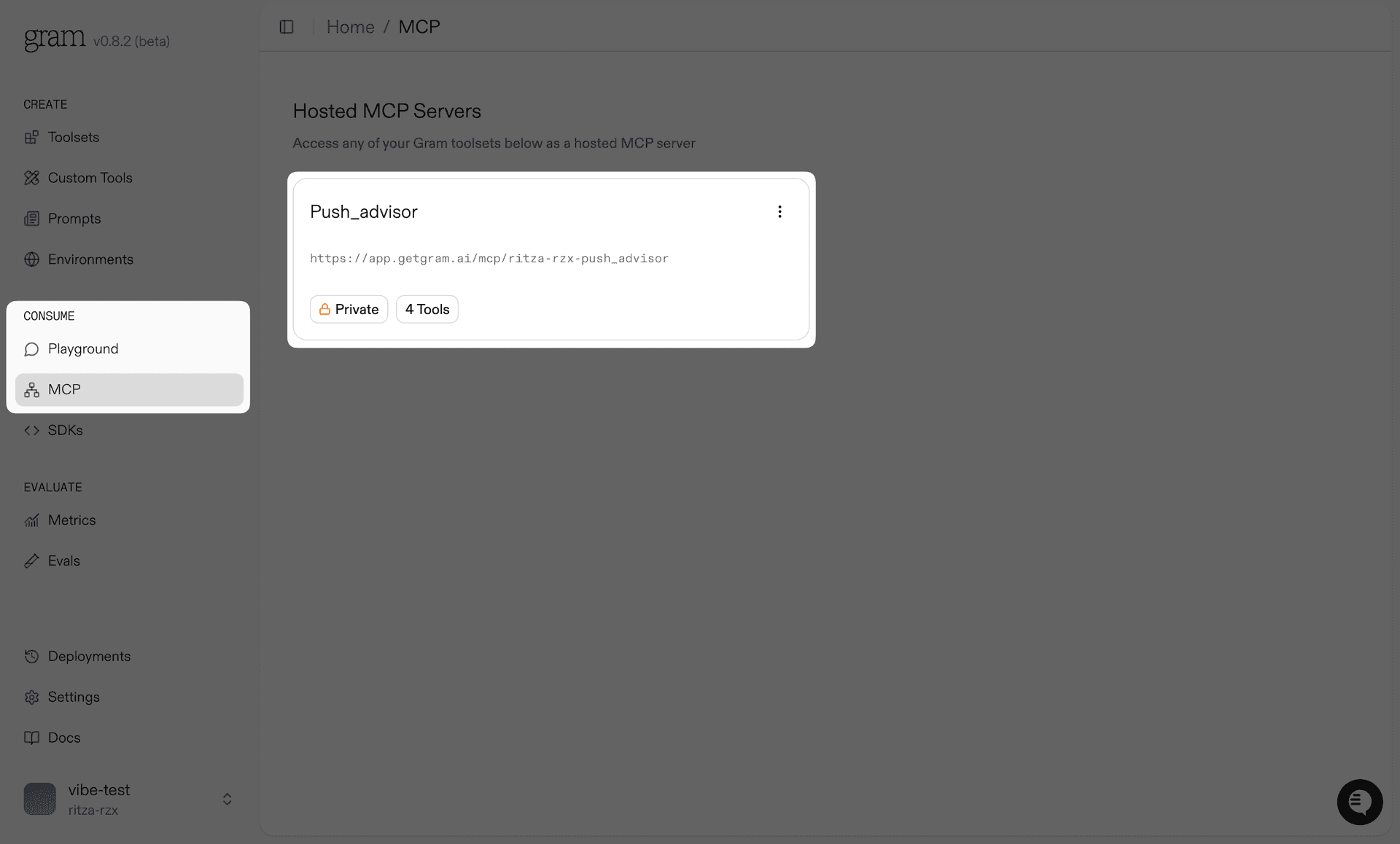Click the Push_advisor MCP server URL
1400x844 pixels.
coord(489,259)
